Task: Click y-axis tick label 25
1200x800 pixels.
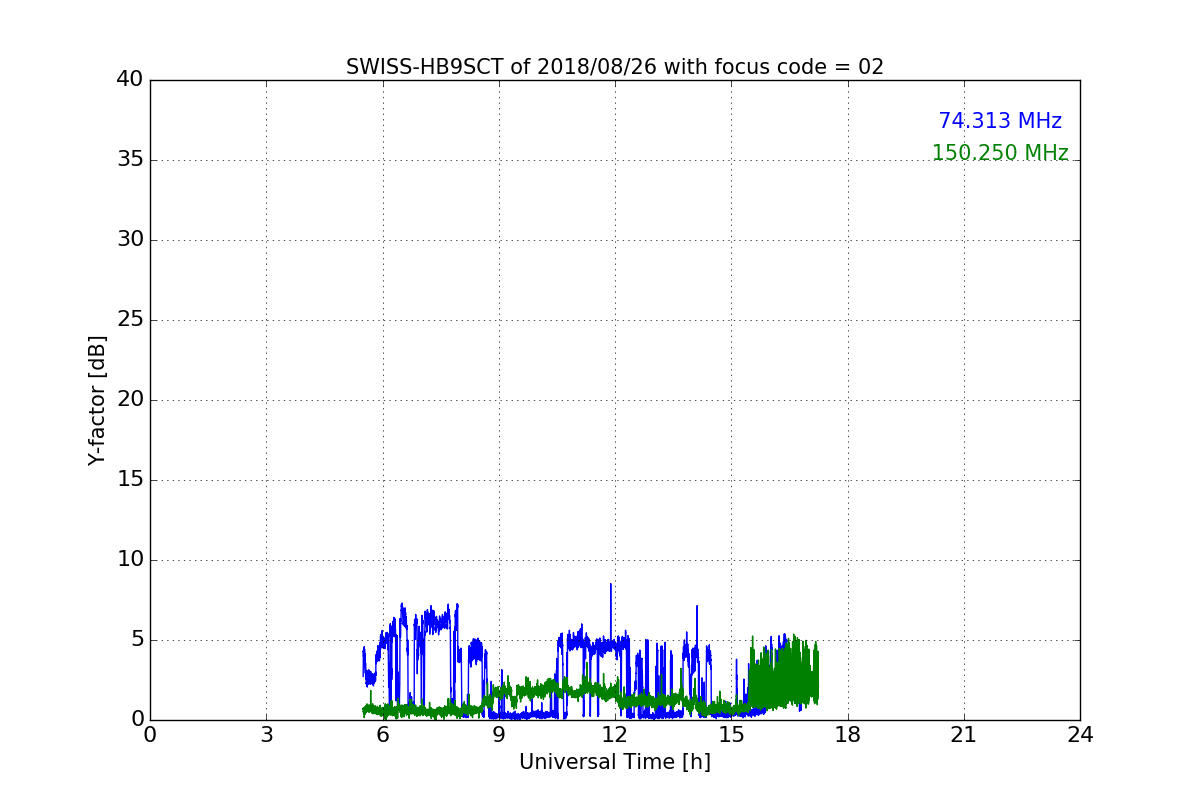Action: tap(130, 320)
